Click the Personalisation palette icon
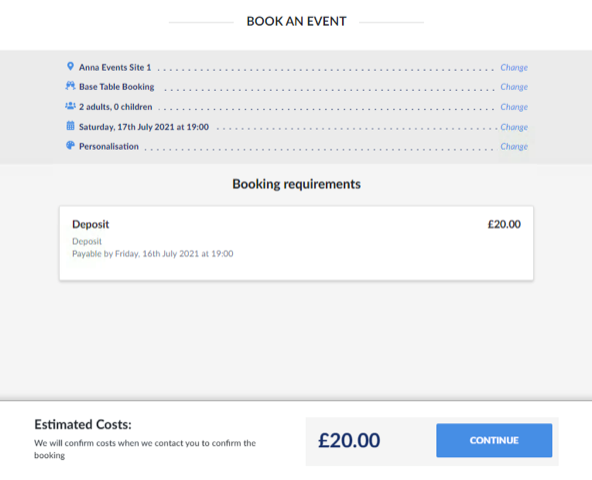 (x=70, y=145)
